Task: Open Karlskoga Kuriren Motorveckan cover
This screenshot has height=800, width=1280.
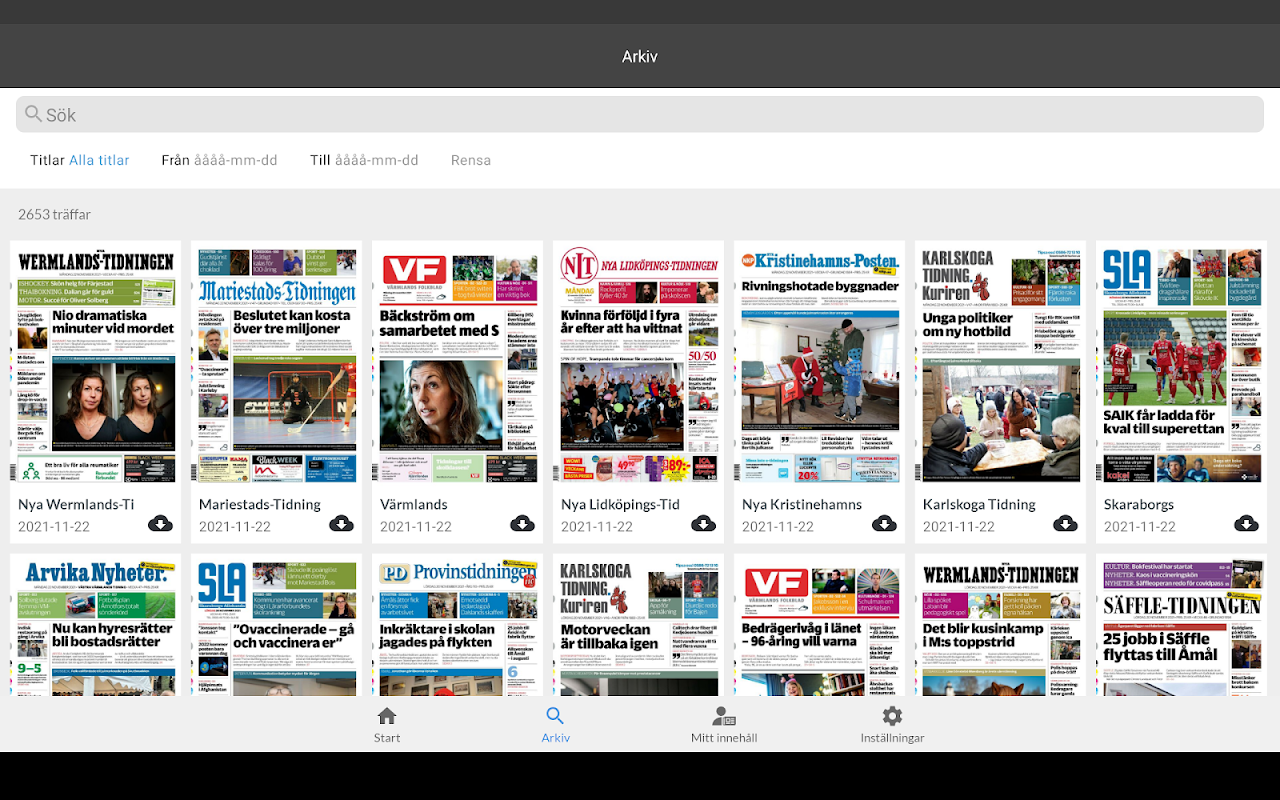Action: [x=639, y=627]
